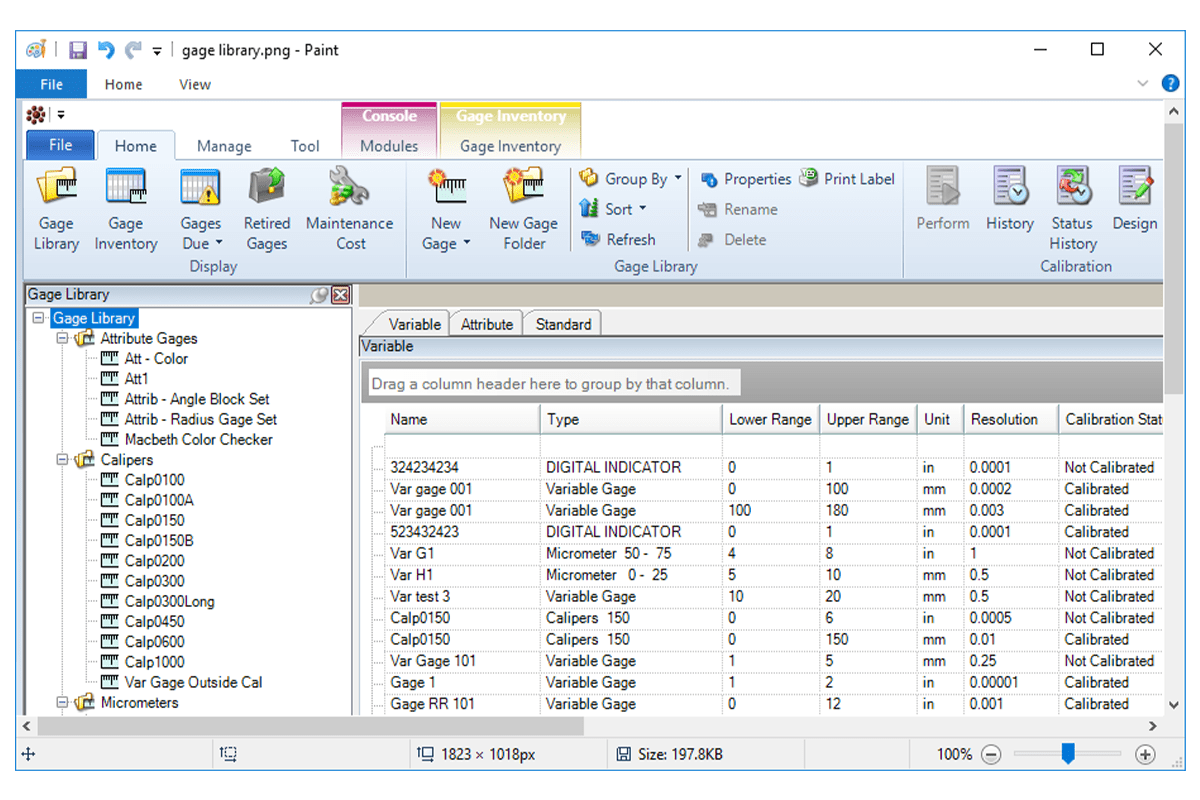Open the Gage Library ribbon icon

[56, 209]
